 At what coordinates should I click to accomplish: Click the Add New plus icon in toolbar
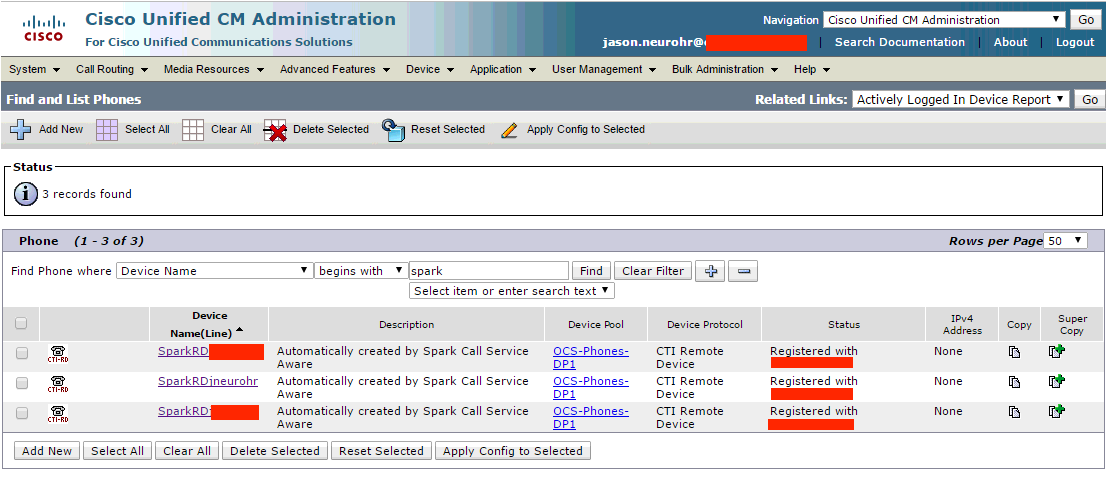(x=20, y=130)
